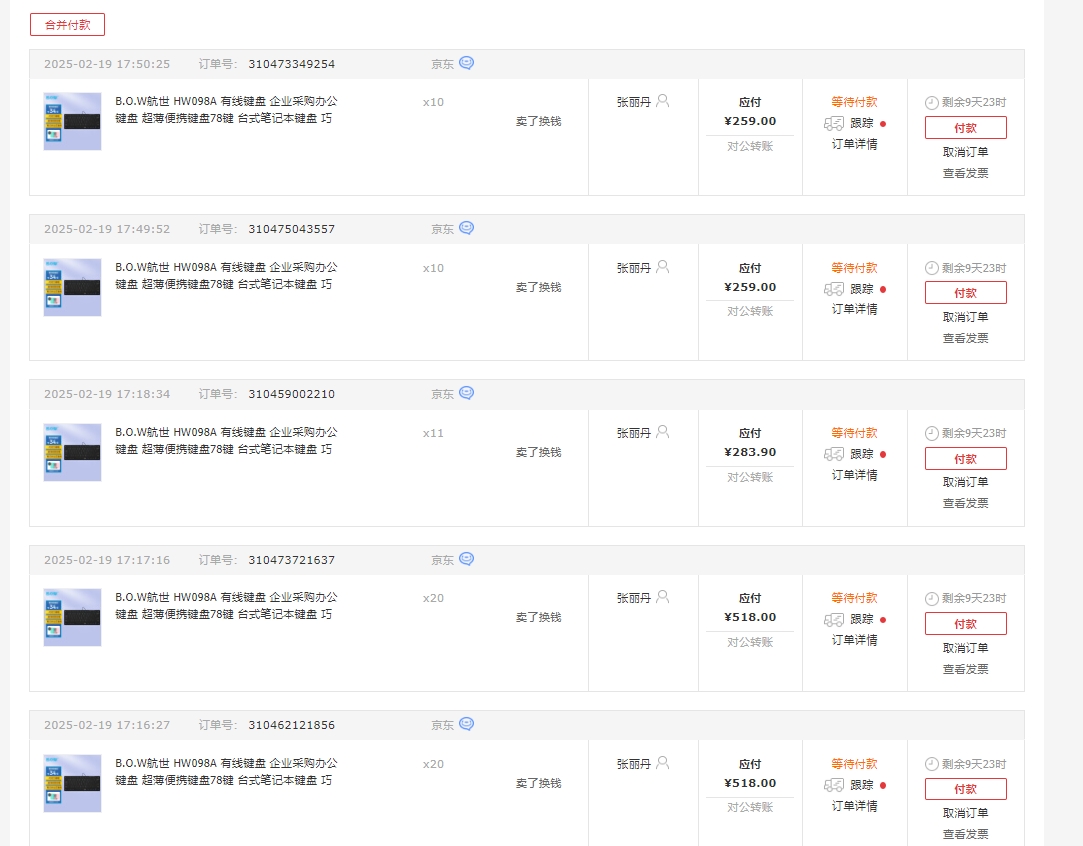Click remaining-time clock icon for order 310473349254
The width and height of the screenshot is (1083, 846).
coord(932,103)
